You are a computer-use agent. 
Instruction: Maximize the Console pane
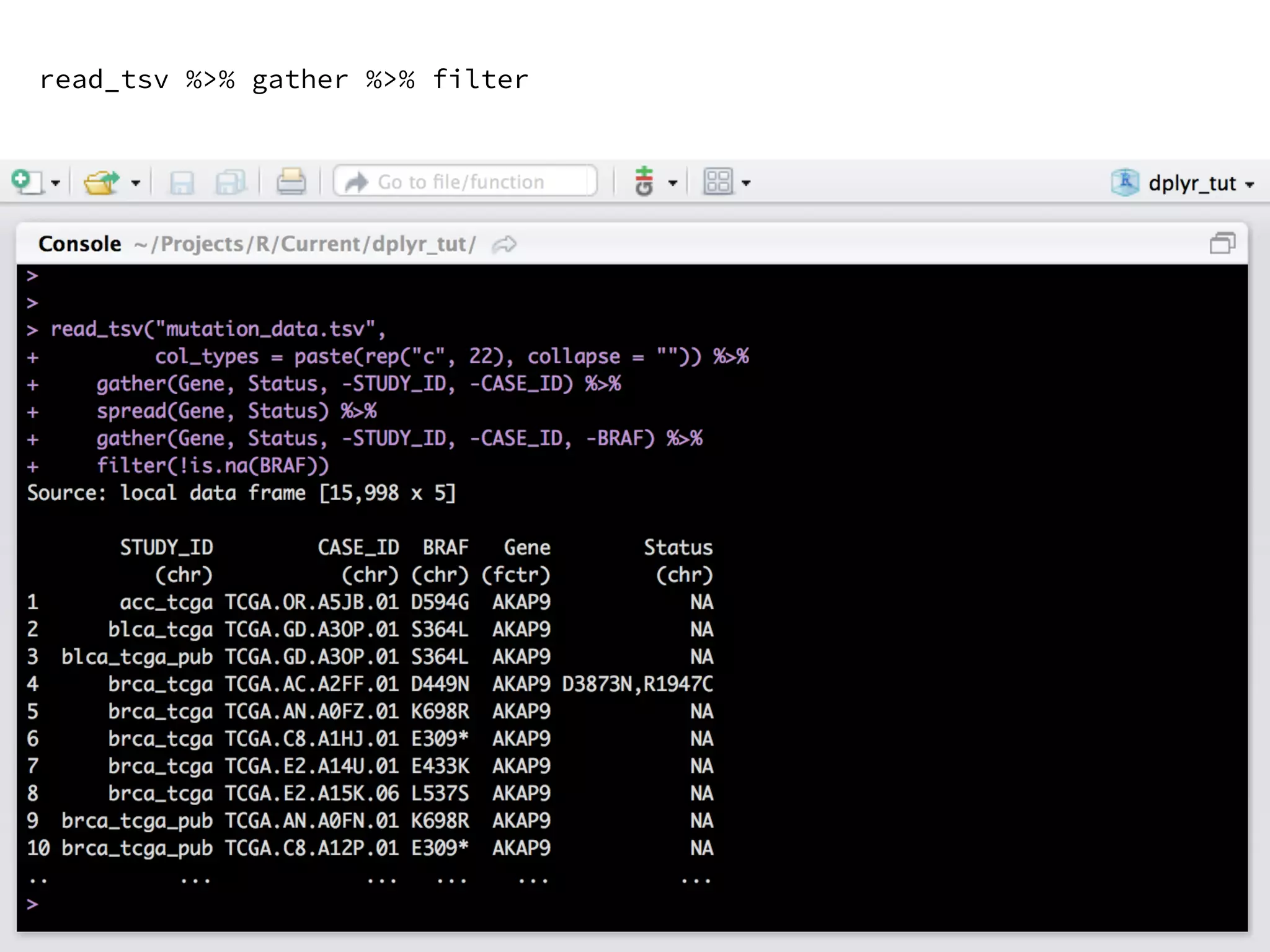(1222, 243)
